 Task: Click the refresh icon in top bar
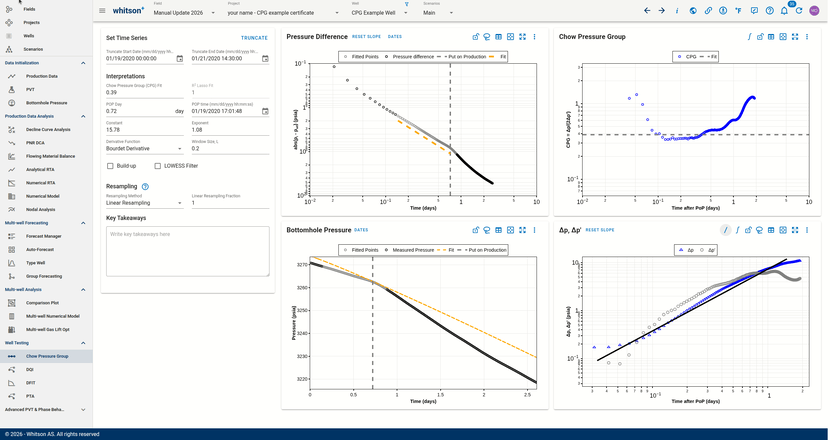click(x=799, y=11)
